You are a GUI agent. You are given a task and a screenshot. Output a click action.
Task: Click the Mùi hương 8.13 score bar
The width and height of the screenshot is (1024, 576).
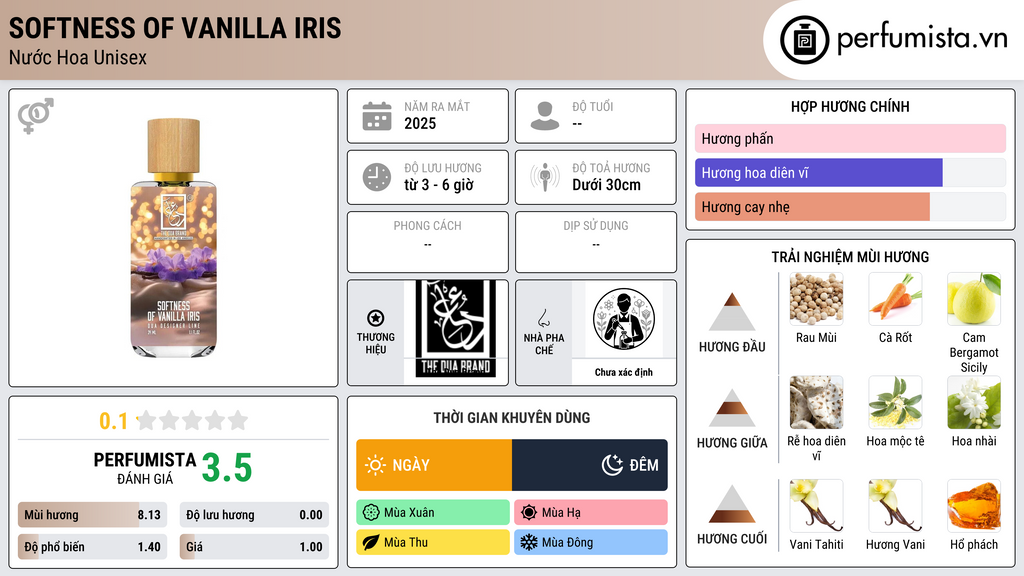coord(92,515)
